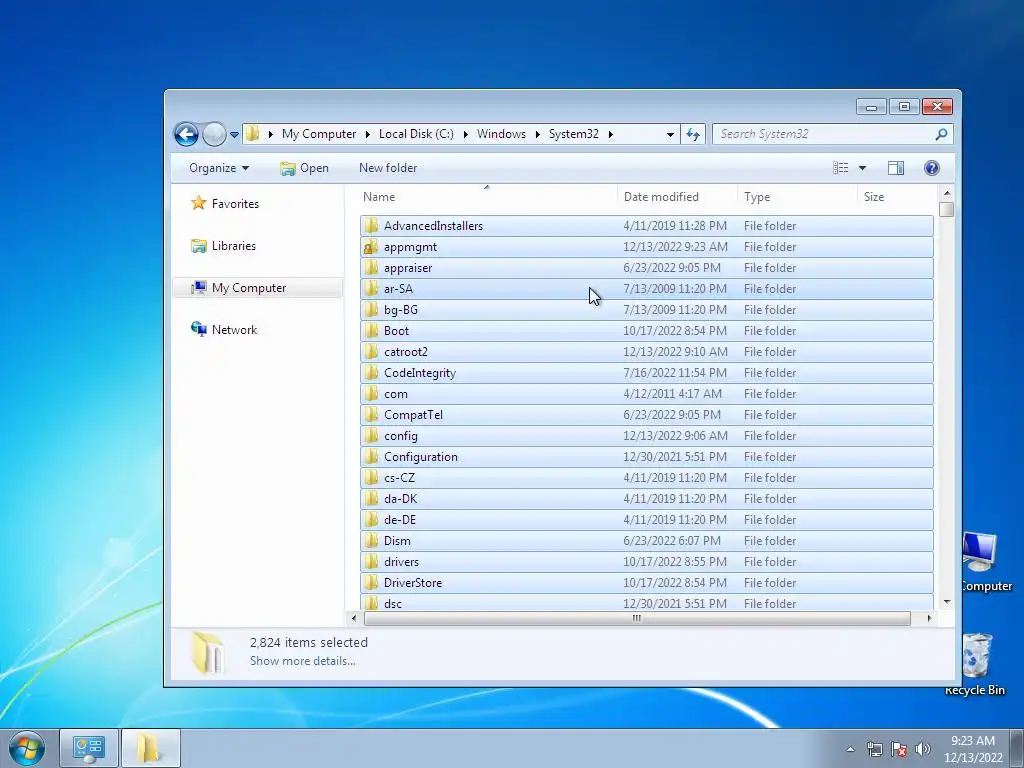This screenshot has height=768, width=1024.
Task: Show the preview pane
Action: [x=896, y=168]
